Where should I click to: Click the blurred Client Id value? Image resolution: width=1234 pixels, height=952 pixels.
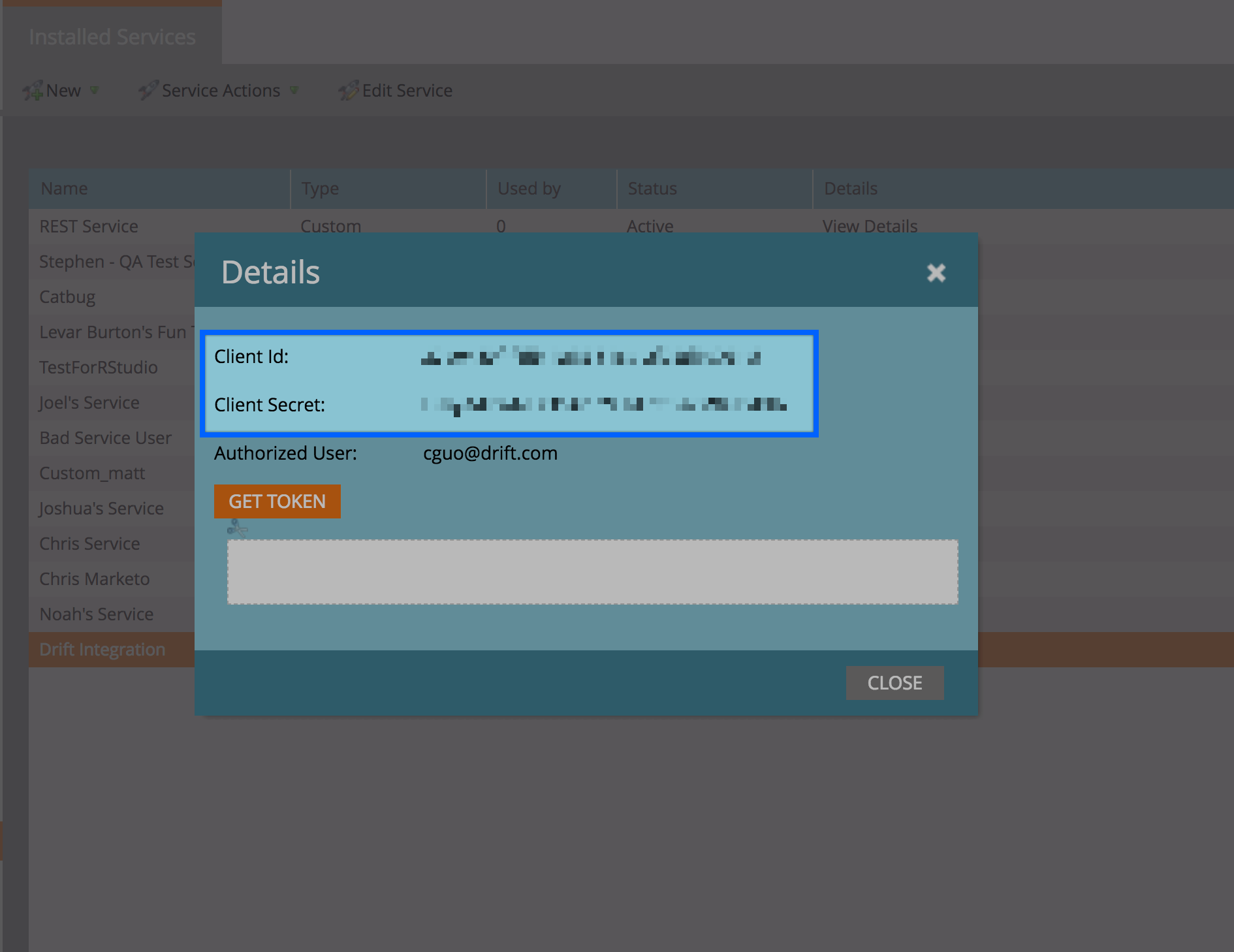(x=591, y=357)
